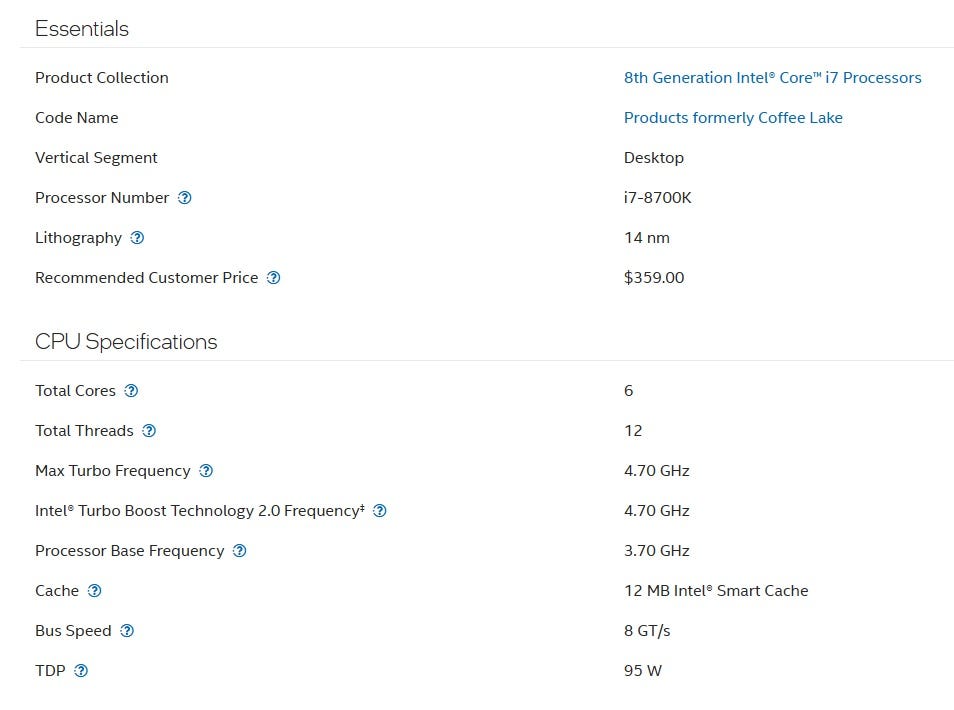Image resolution: width=954 pixels, height=710 pixels.
Task: Click Cache question mark icon
Action: [94, 591]
